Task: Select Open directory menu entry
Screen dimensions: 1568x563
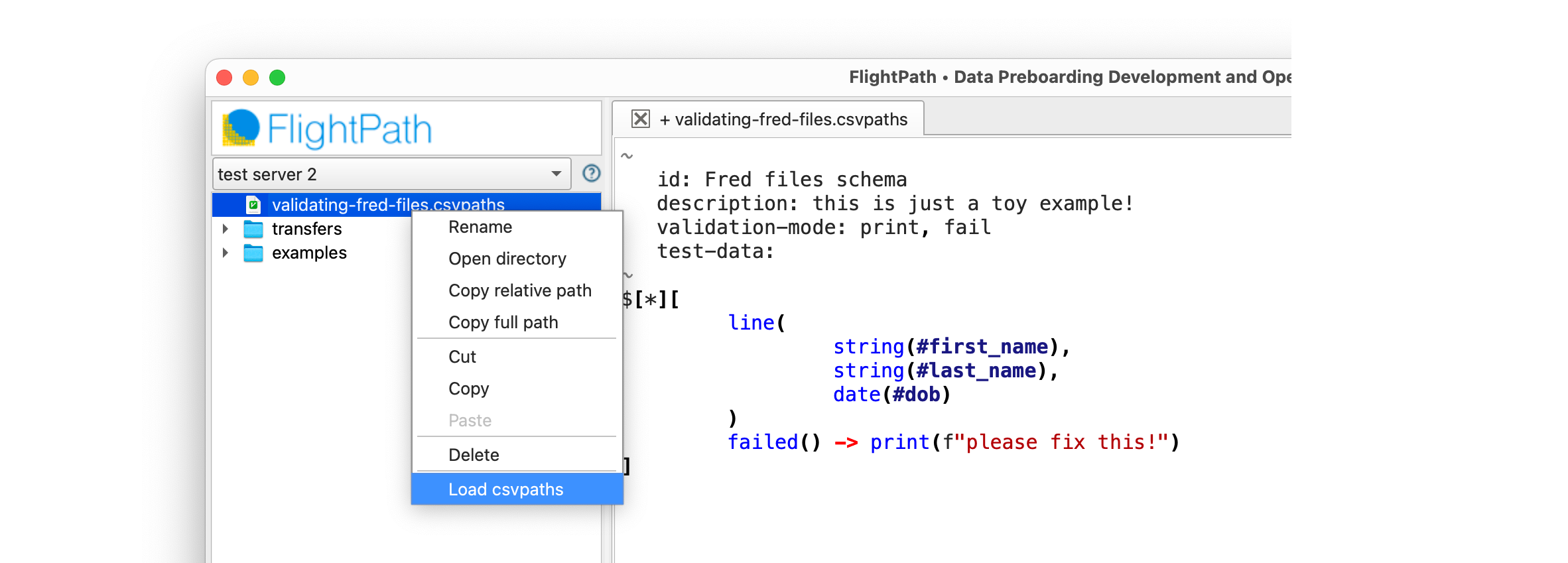Action: 507,259
